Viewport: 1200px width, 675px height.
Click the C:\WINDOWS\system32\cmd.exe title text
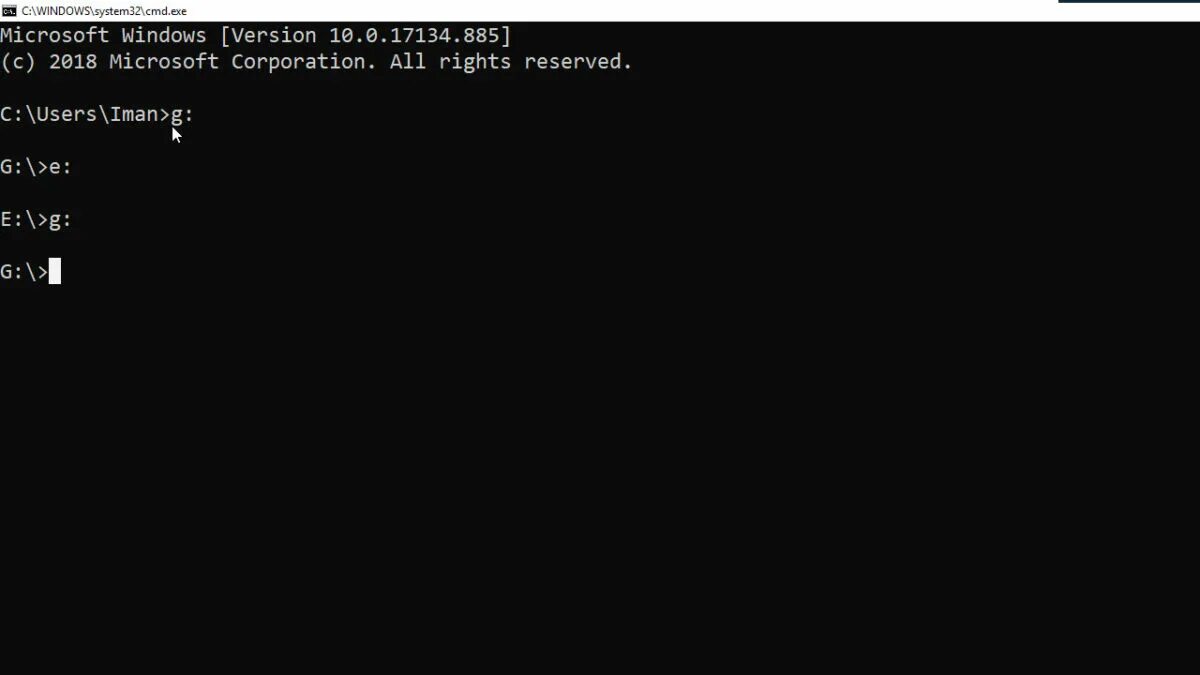tap(104, 11)
